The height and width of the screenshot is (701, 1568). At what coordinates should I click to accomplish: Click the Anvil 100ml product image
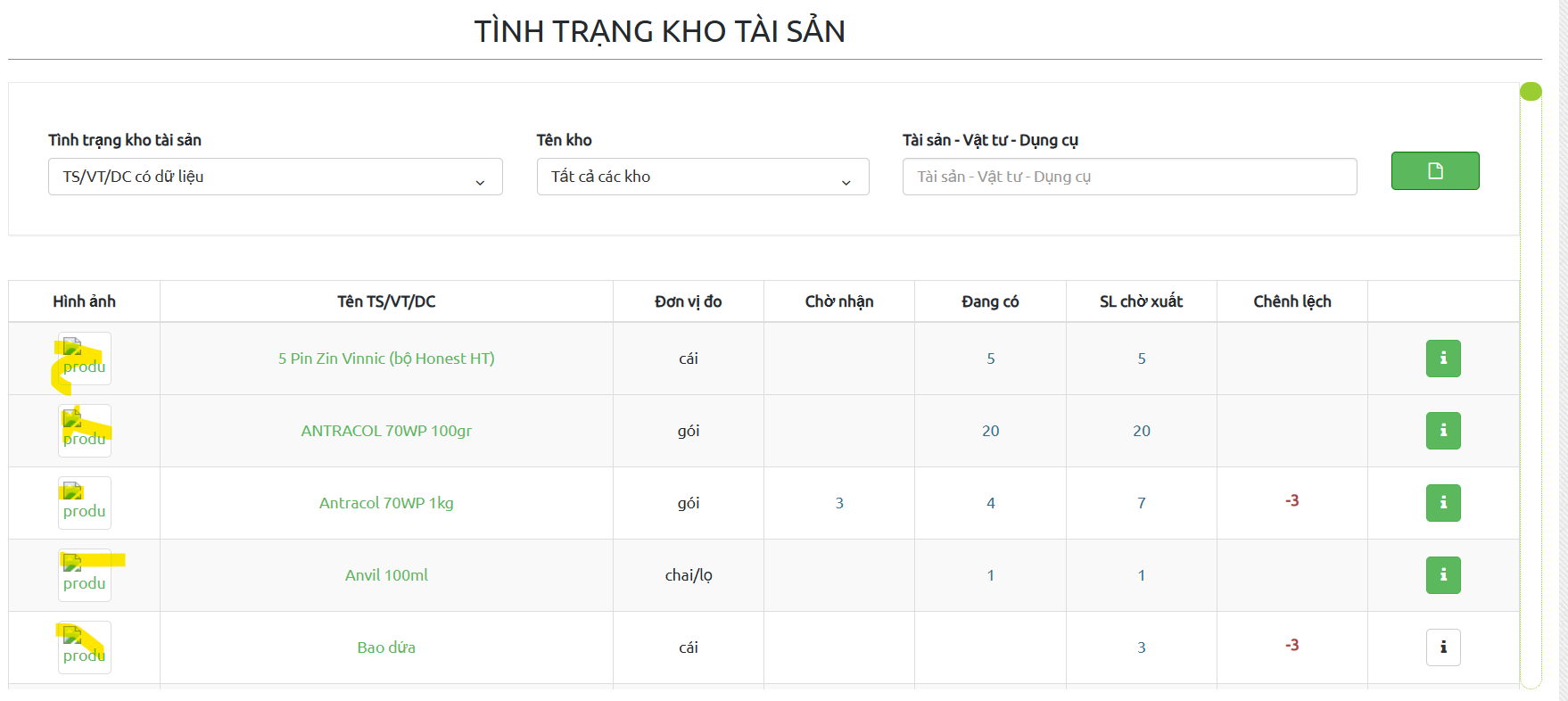85,575
